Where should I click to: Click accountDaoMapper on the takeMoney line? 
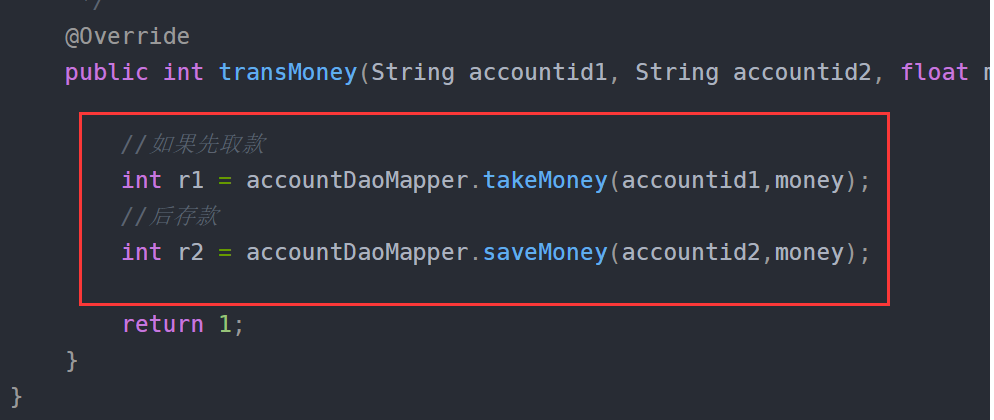tap(358, 181)
